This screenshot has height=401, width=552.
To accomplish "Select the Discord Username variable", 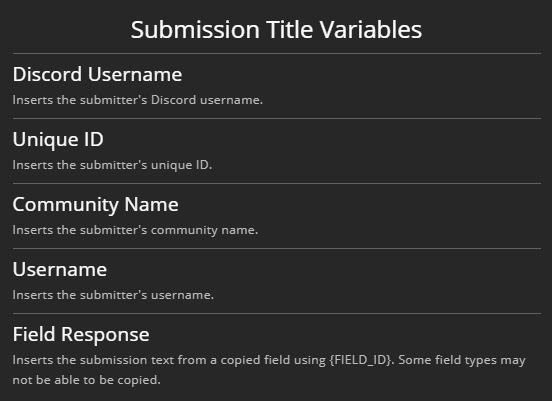I will (x=97, y=74).
